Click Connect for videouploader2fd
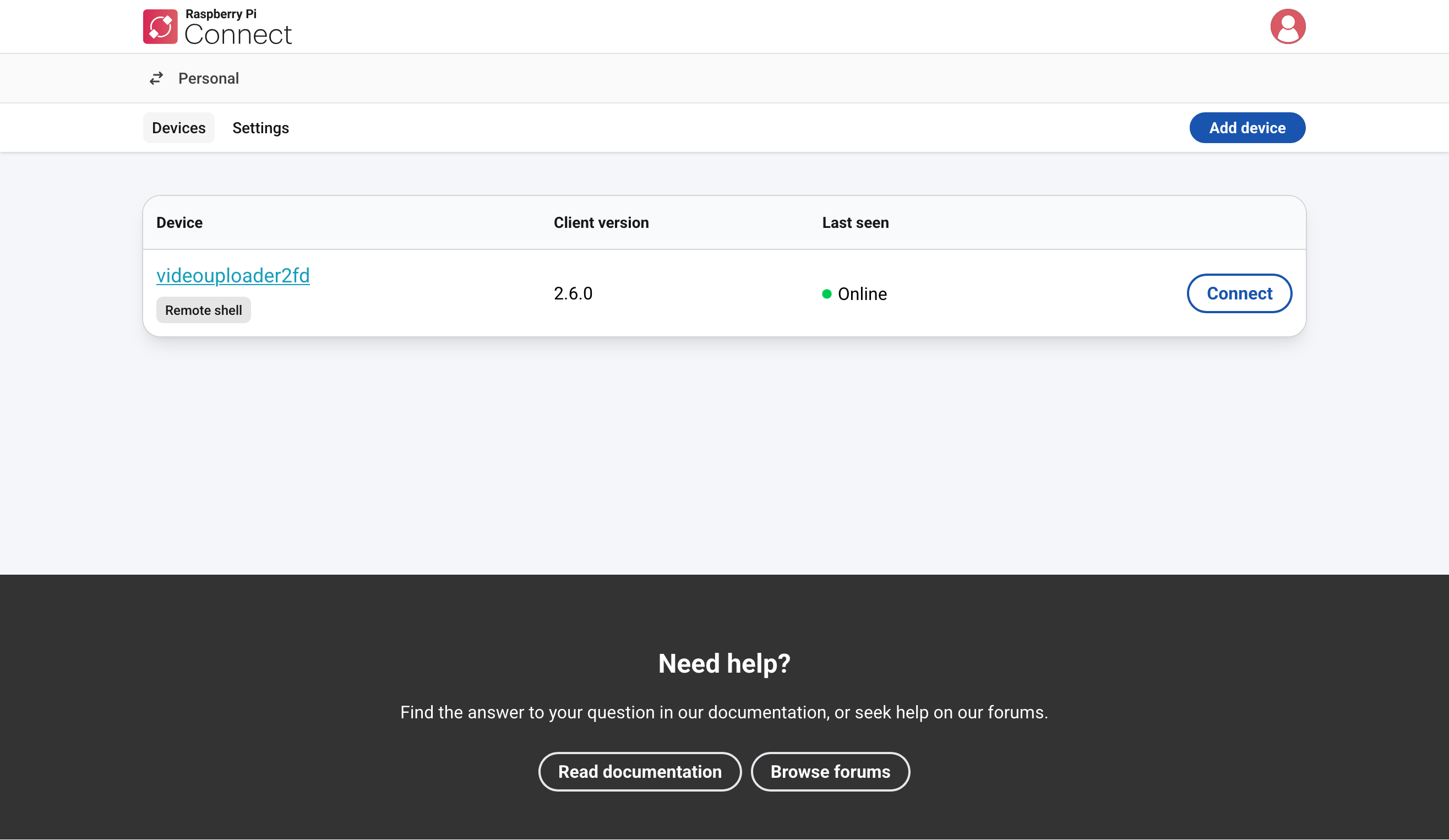This screenshot has width=1449, height=840. pyautogui.click(x=1239, y=293)
